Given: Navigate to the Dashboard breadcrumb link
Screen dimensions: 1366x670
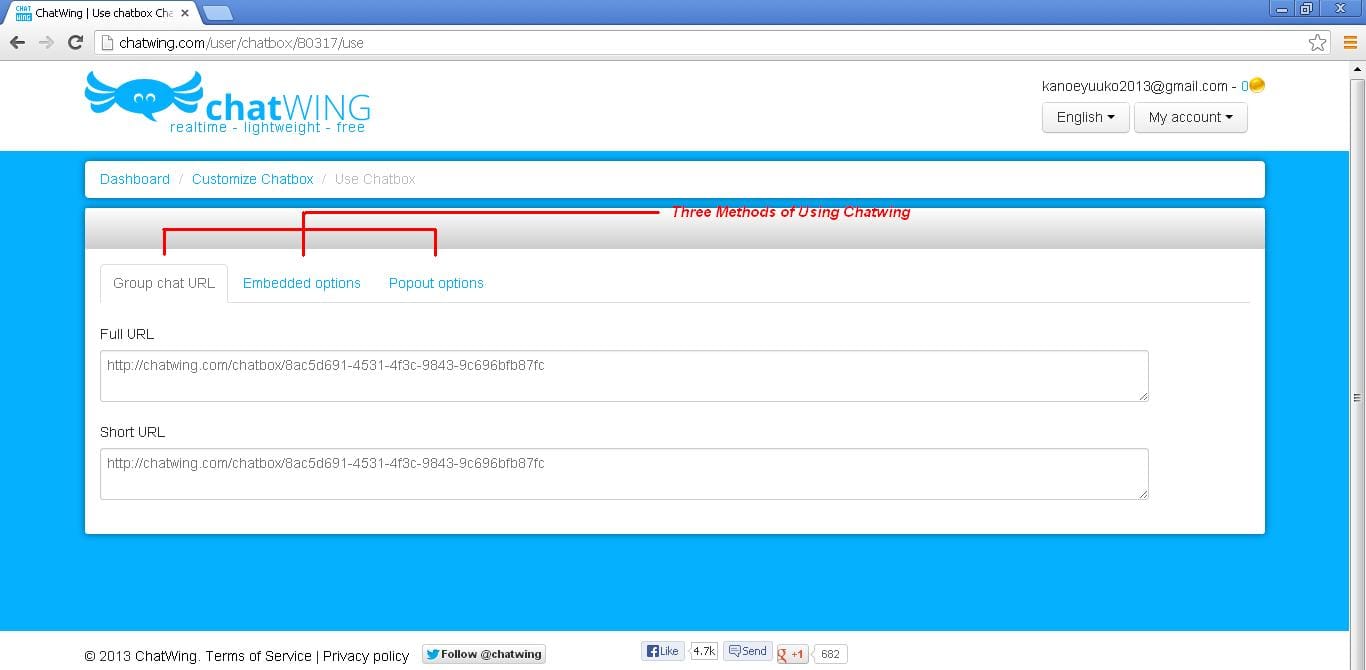Looking at the screenshot, I should pyautogui.click(x=134, y=179).
